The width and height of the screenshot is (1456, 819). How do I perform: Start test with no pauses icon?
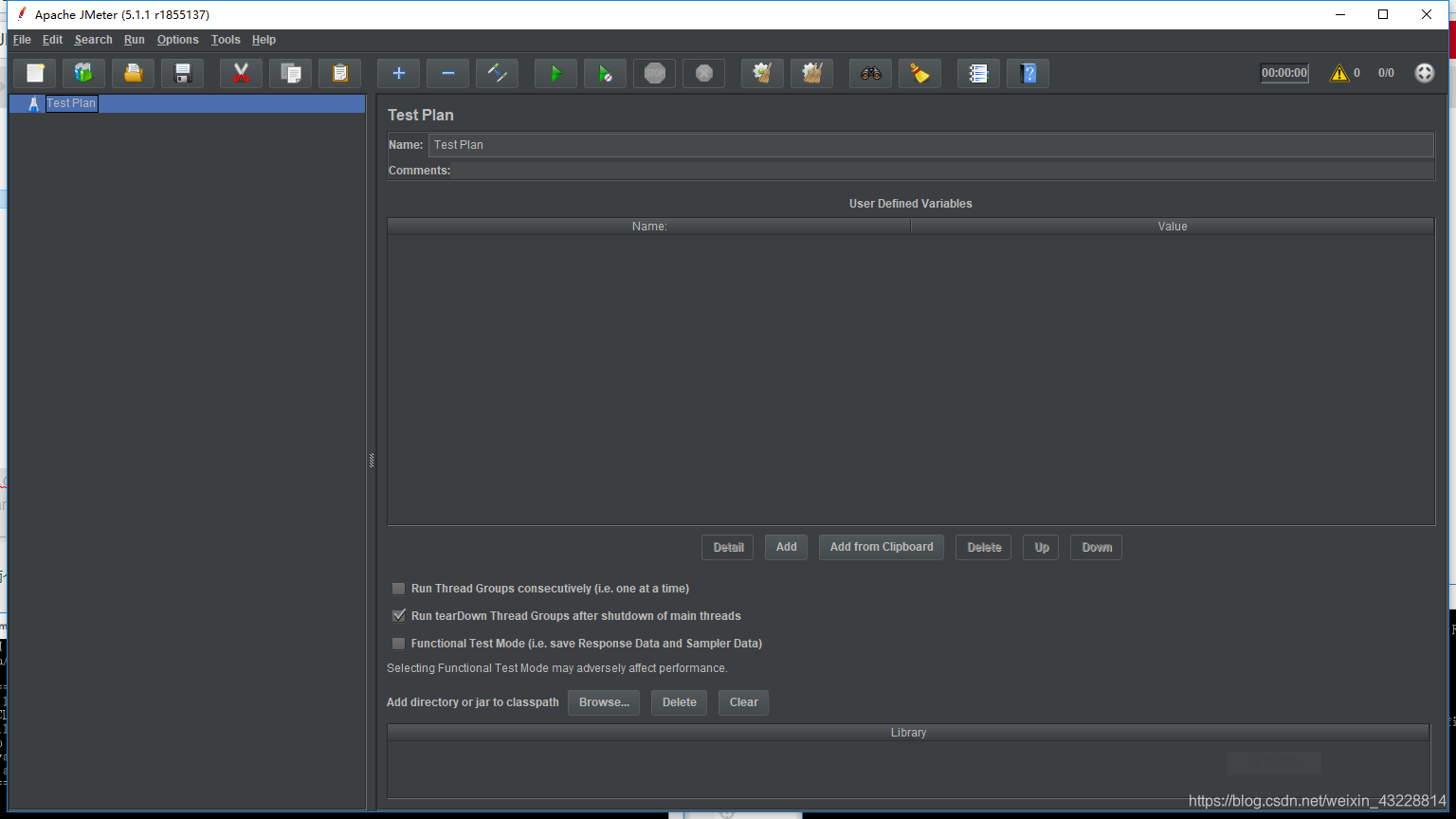coord(606,73)
